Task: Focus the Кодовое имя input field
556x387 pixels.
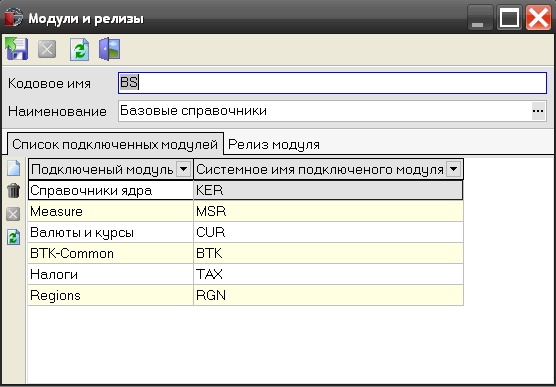Action: [332, 83]
